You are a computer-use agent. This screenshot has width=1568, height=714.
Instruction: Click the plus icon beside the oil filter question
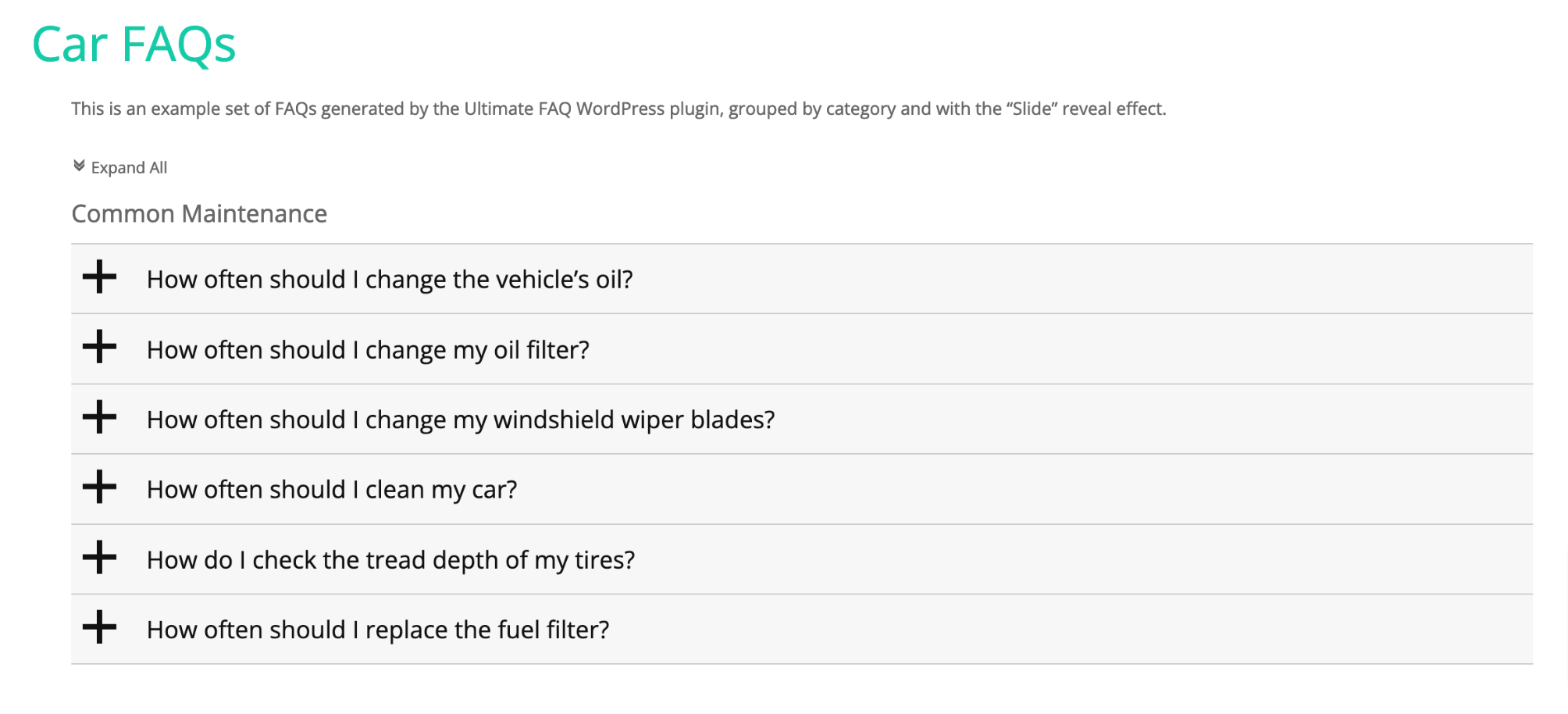tap(100, 349)
